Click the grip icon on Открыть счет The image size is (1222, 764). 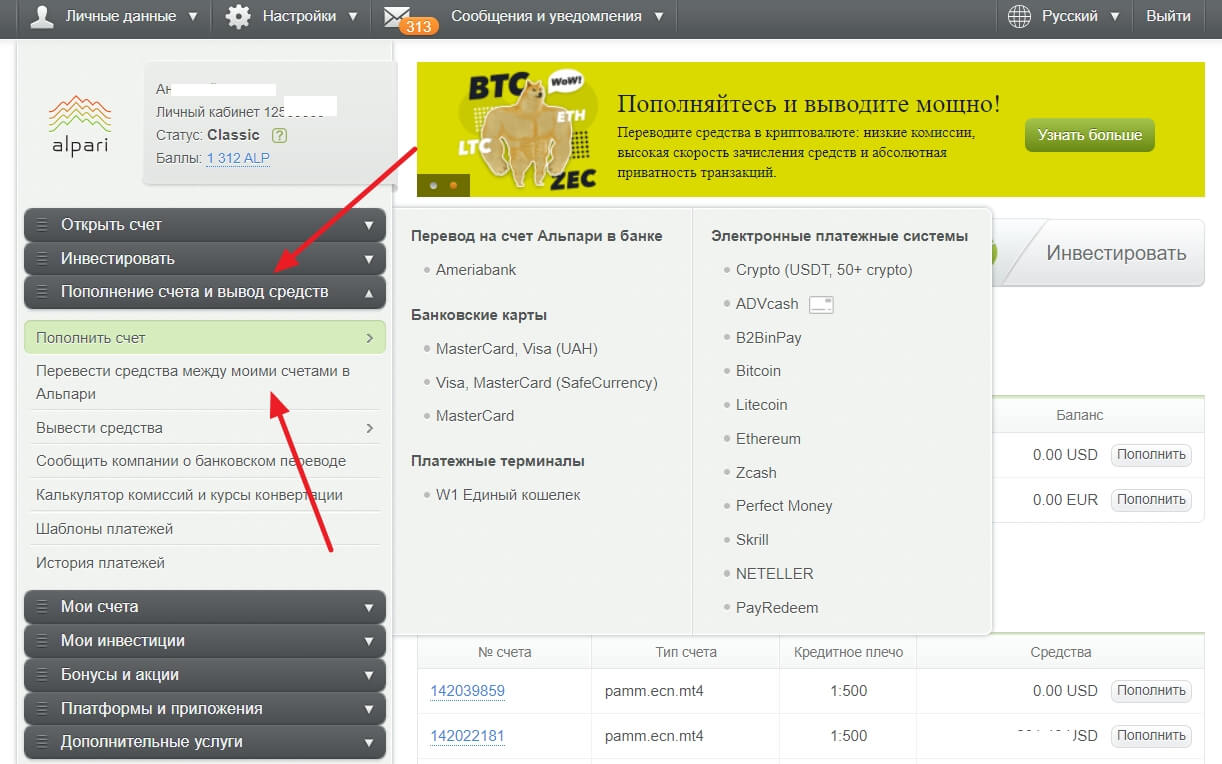[x=42, y=225]
